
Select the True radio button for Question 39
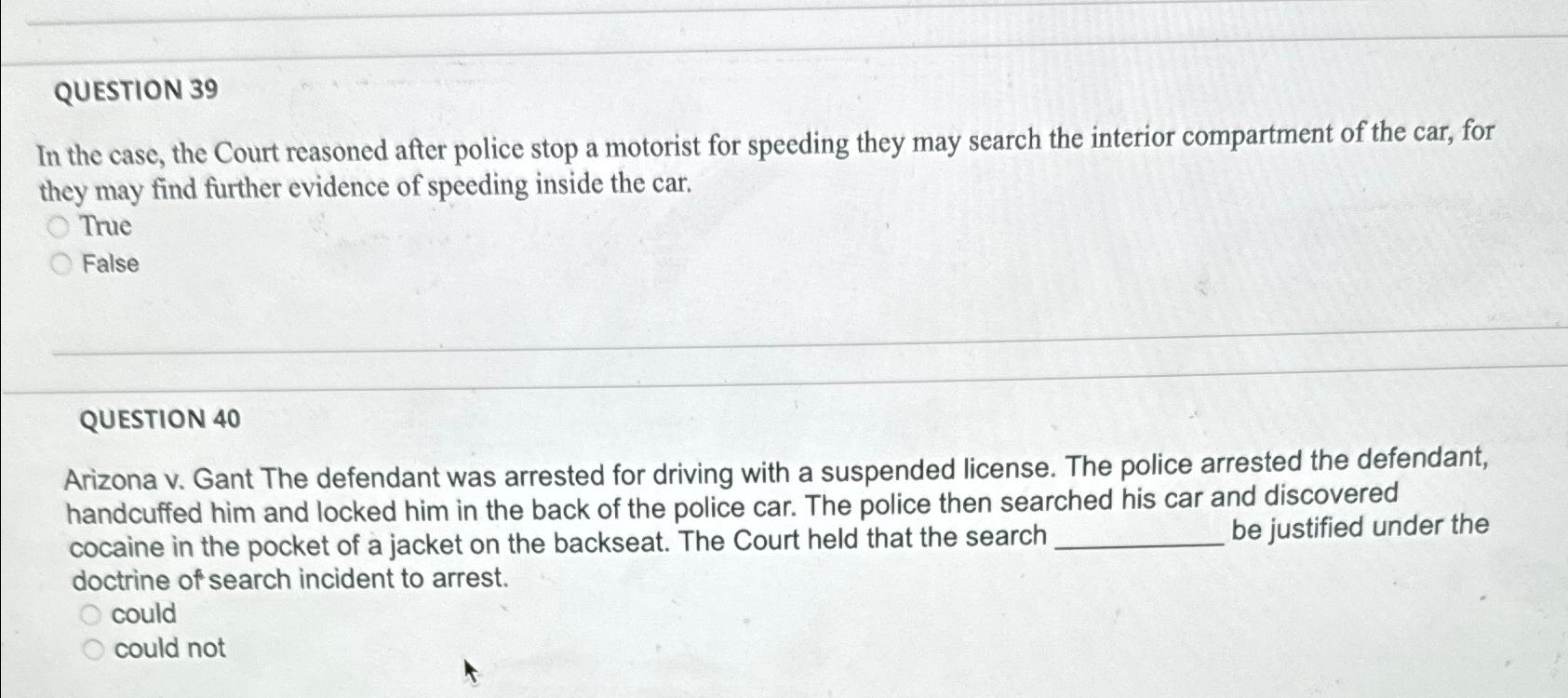(x=60, y=225)
